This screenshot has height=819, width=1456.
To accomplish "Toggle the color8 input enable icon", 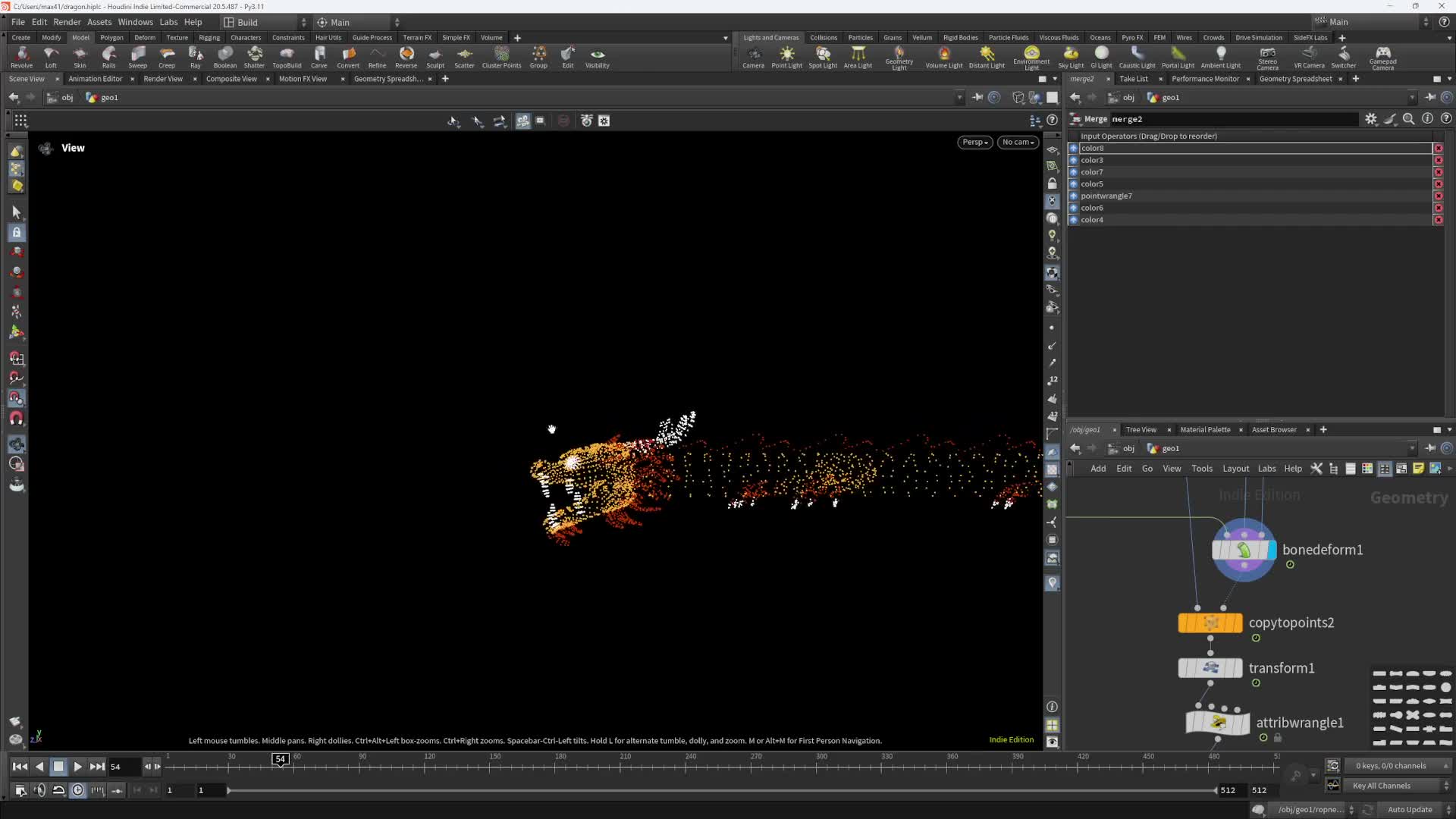I will click(1073, 149).
